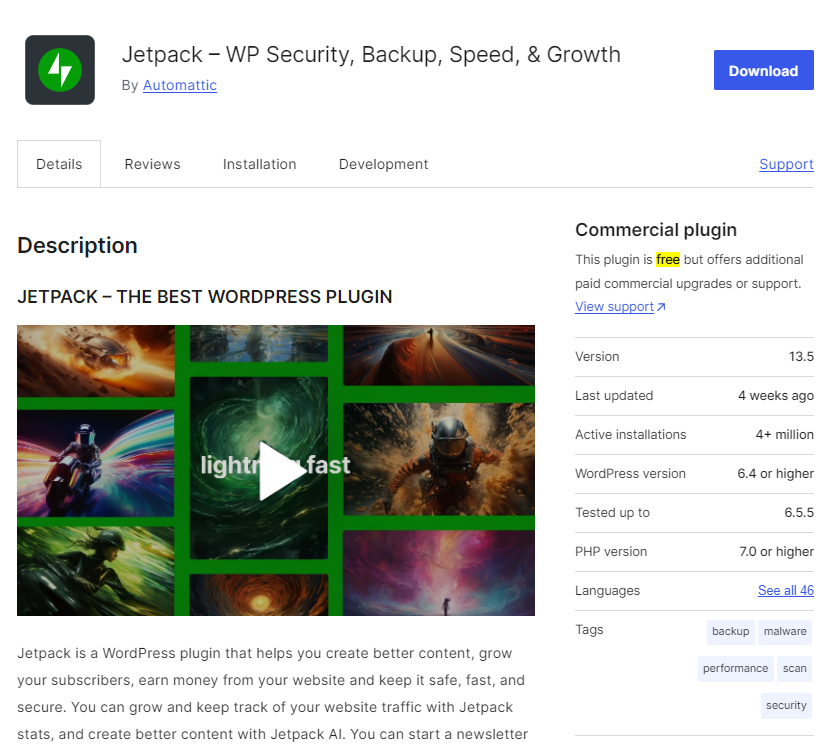Select the backup tag
This screenshot has height=745, width=835.
coord(730,632)
